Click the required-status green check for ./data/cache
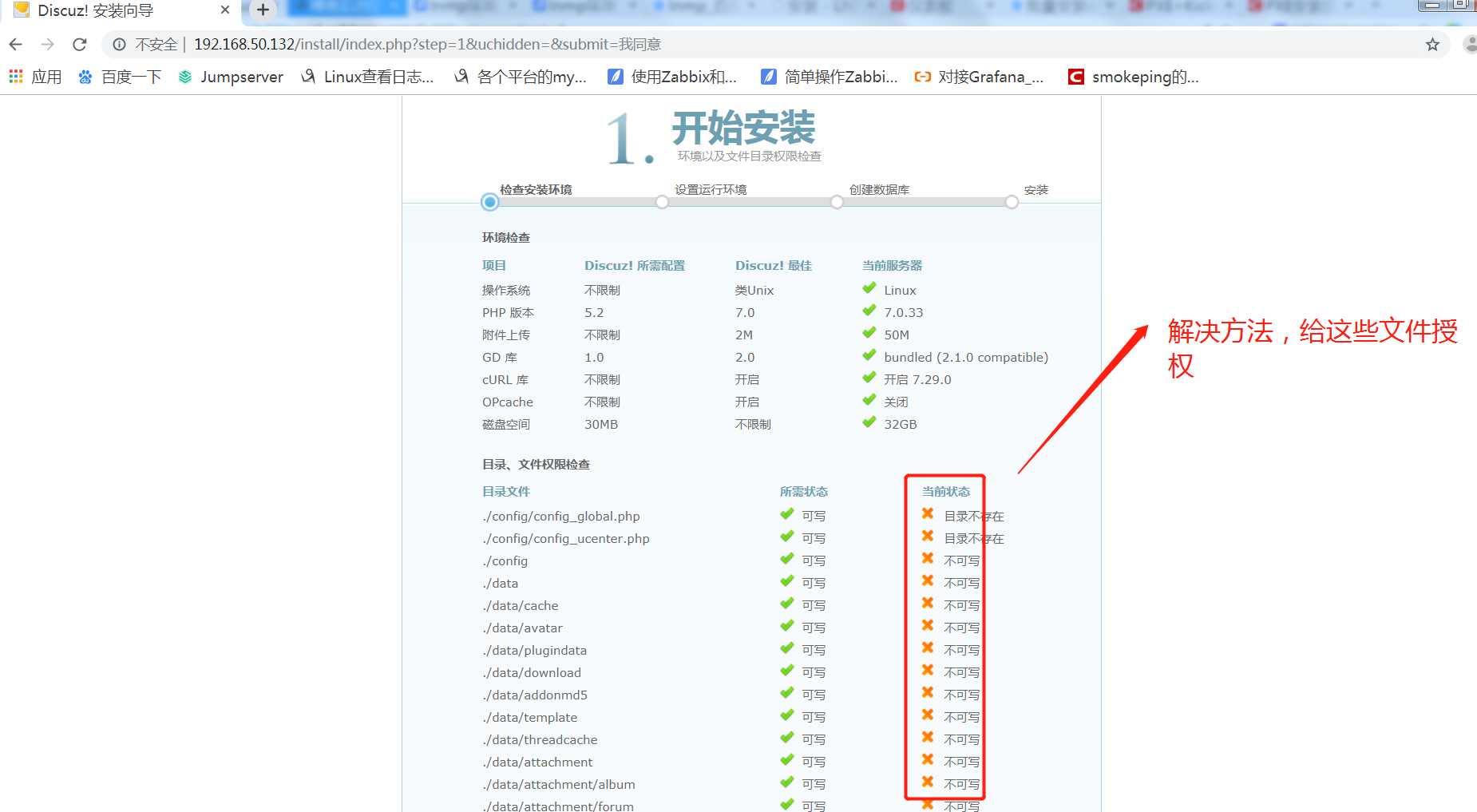Image resolution: width=1477 pixels, height=812 pixels. tap(787, 604)
